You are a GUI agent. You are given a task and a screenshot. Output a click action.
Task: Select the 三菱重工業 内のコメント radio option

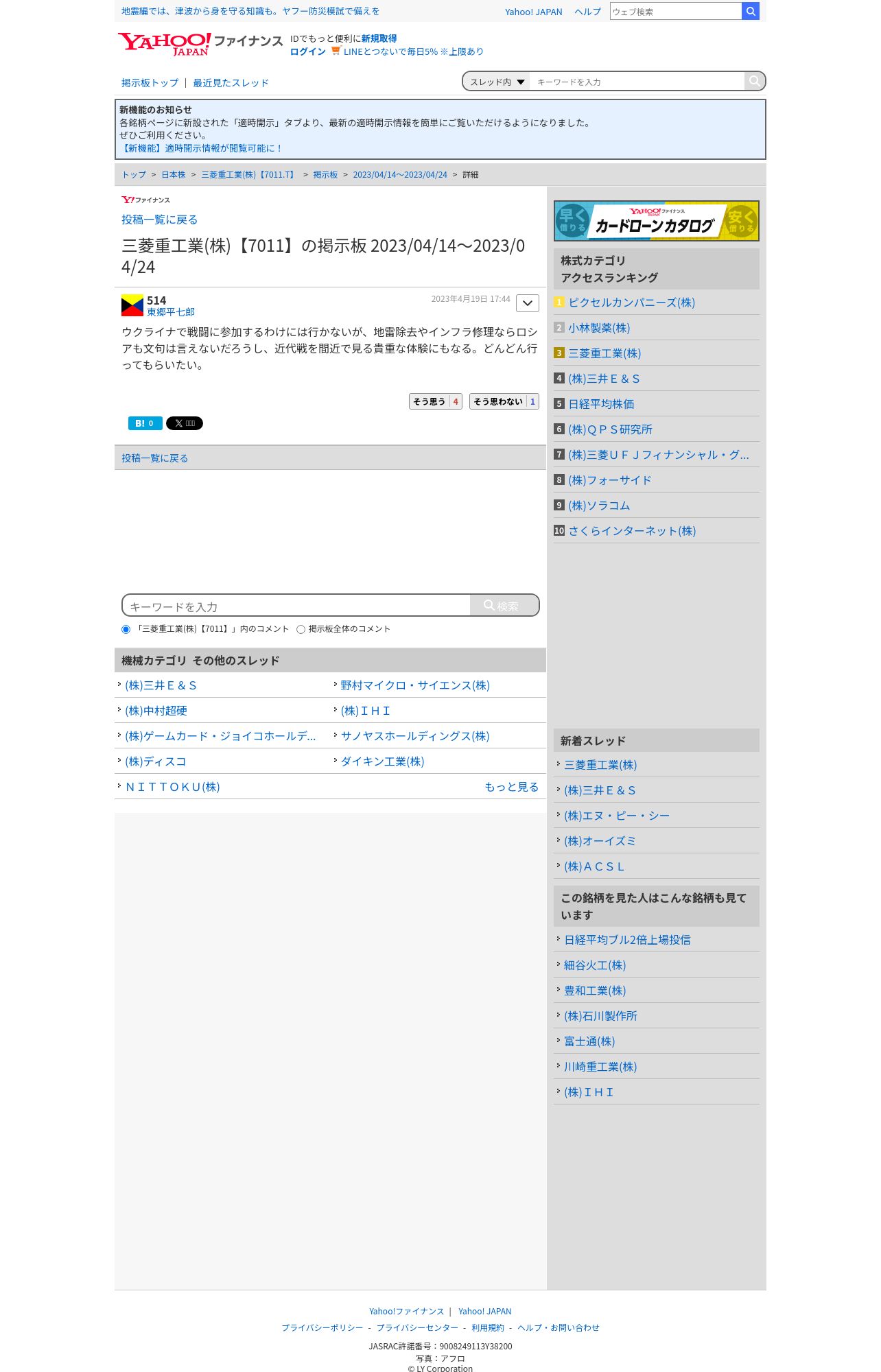coord(126,629)
